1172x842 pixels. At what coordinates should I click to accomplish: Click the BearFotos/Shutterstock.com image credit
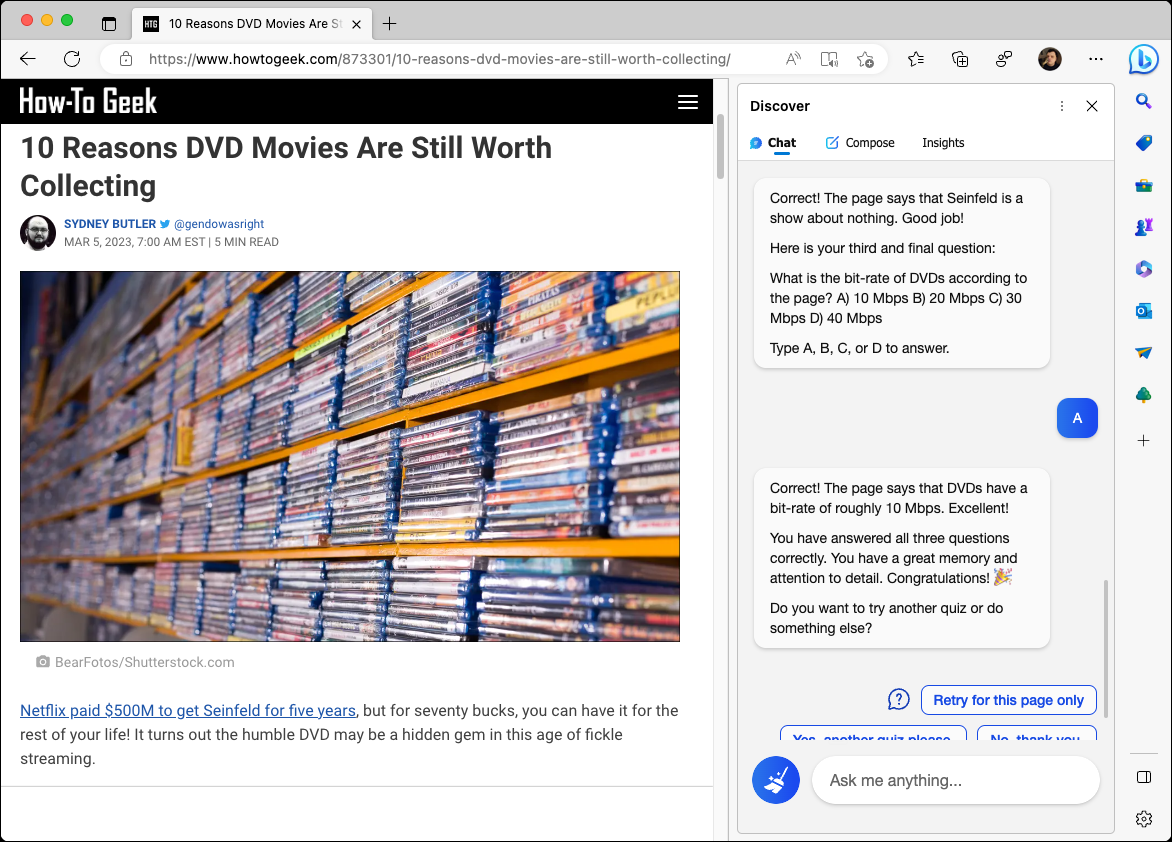pos(144,662)
